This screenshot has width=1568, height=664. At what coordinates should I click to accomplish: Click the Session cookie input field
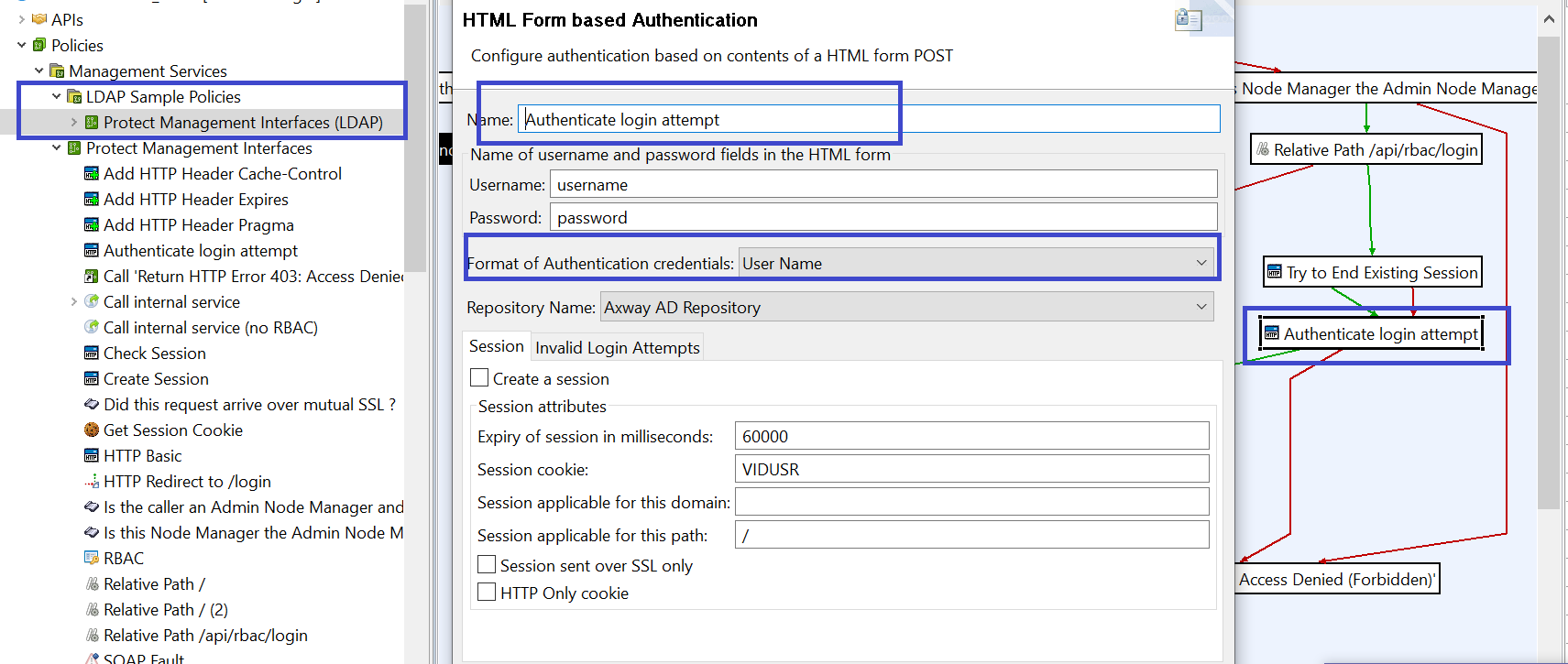(x=971, y=469)
